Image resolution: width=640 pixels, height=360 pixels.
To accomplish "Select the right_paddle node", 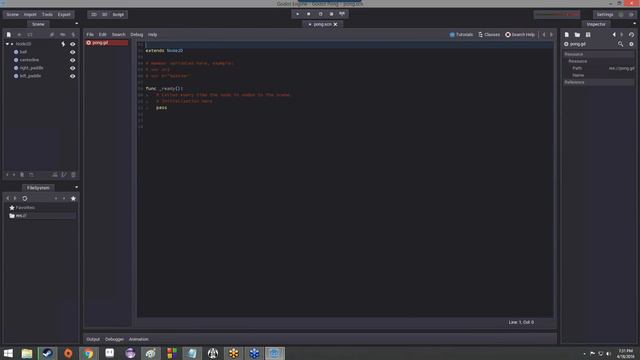I will (31, 68).
